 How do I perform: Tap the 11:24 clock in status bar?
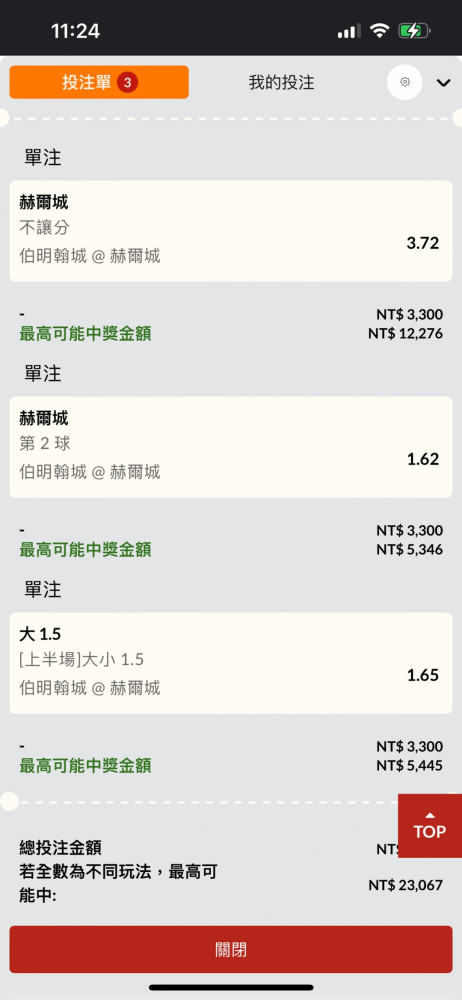[x=75, y=31]
